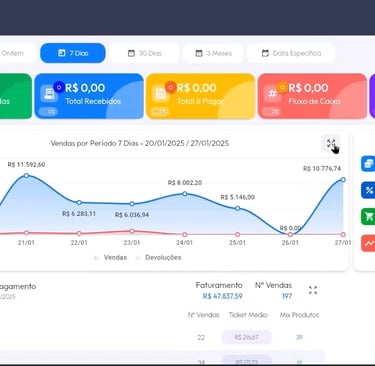This screenshot has height=366, width=375.
Task: Click the Nº Vendas cell showing 22
Action: coord(201,337)
